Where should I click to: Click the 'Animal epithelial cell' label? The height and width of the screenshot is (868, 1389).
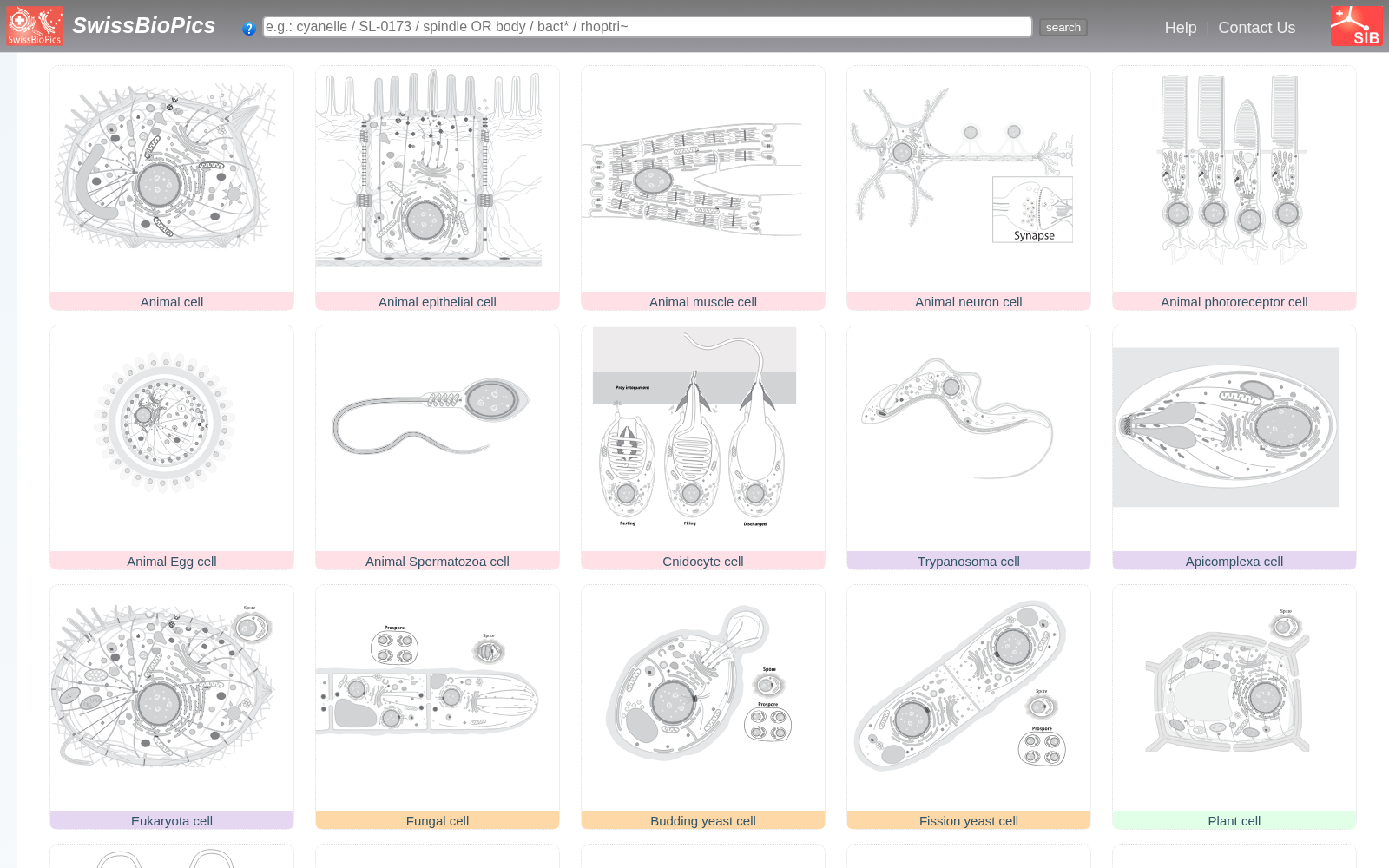[438, 302]
